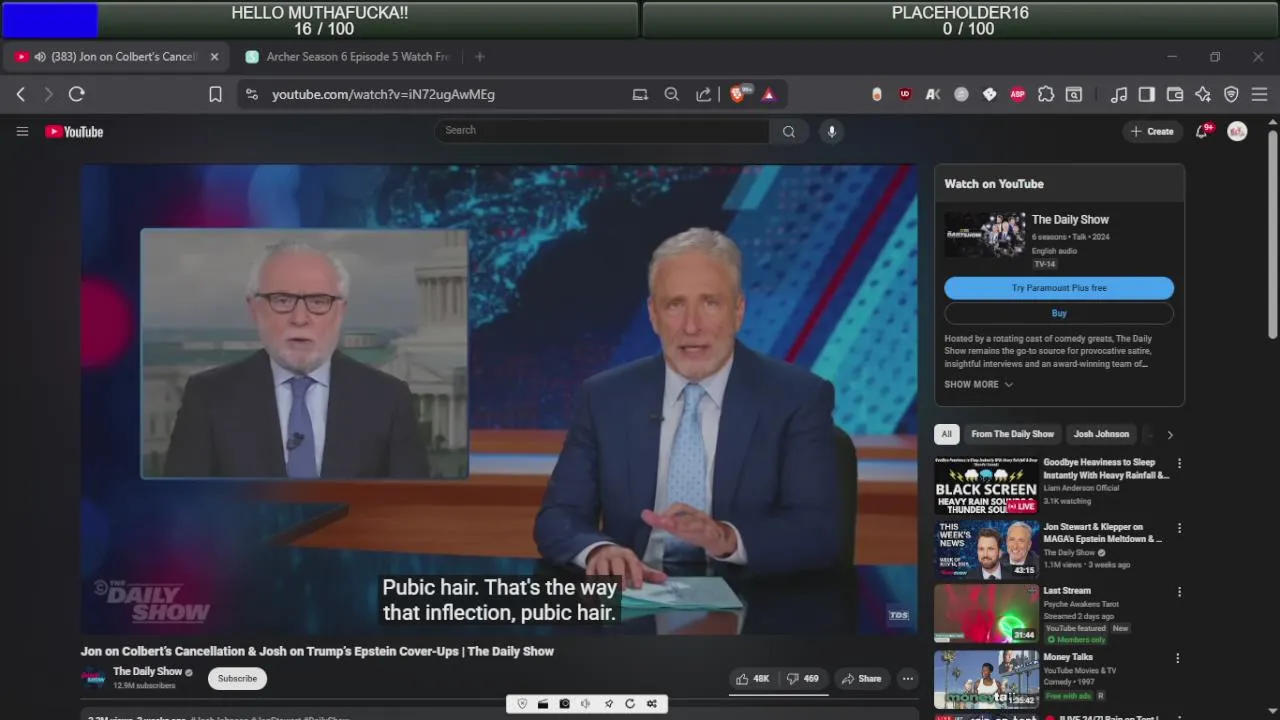Image resolution: width=1280 pixels, height=720 pixels.
Task: Subscribe to The Daily Show channel
Action: (x=237, y=679)
